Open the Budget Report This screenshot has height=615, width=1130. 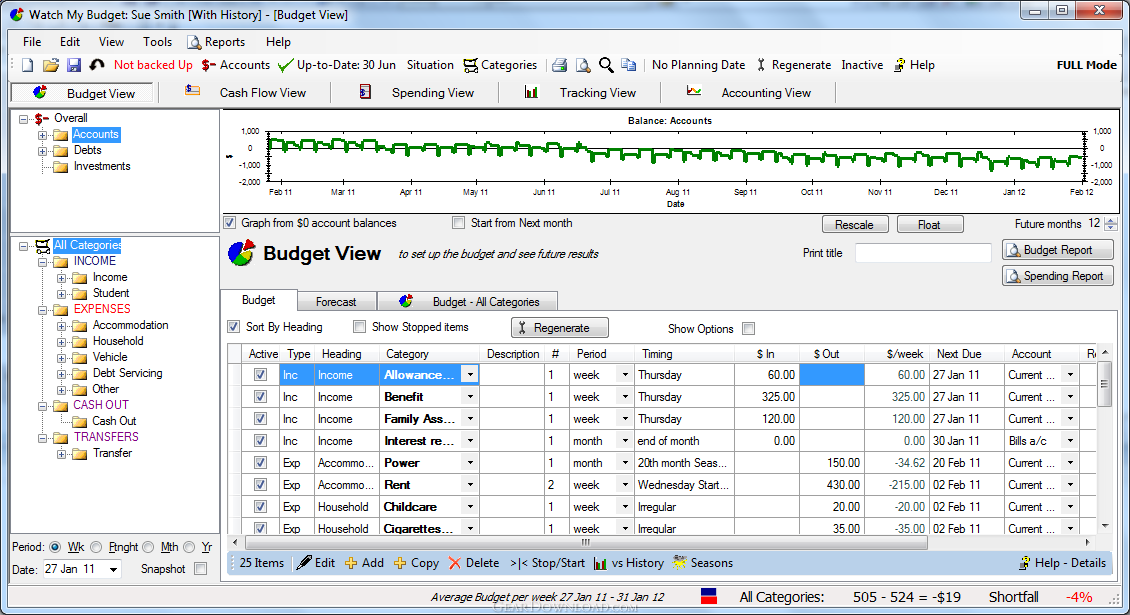[1057, 250]
